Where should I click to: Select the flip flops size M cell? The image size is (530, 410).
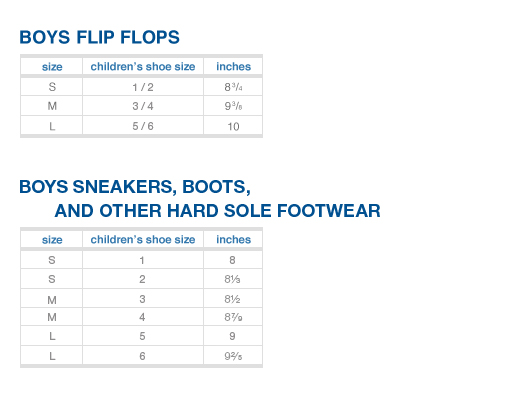point(52,106)
